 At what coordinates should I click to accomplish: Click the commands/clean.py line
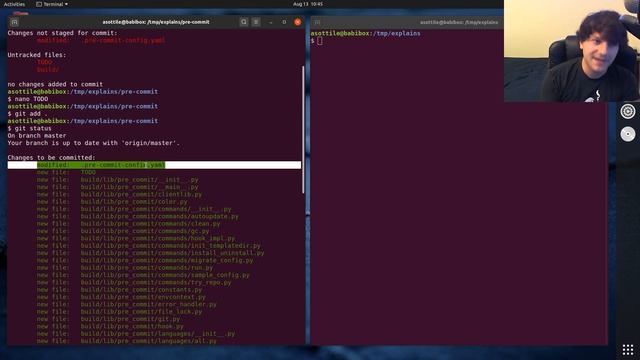click(x=129, y=224)
